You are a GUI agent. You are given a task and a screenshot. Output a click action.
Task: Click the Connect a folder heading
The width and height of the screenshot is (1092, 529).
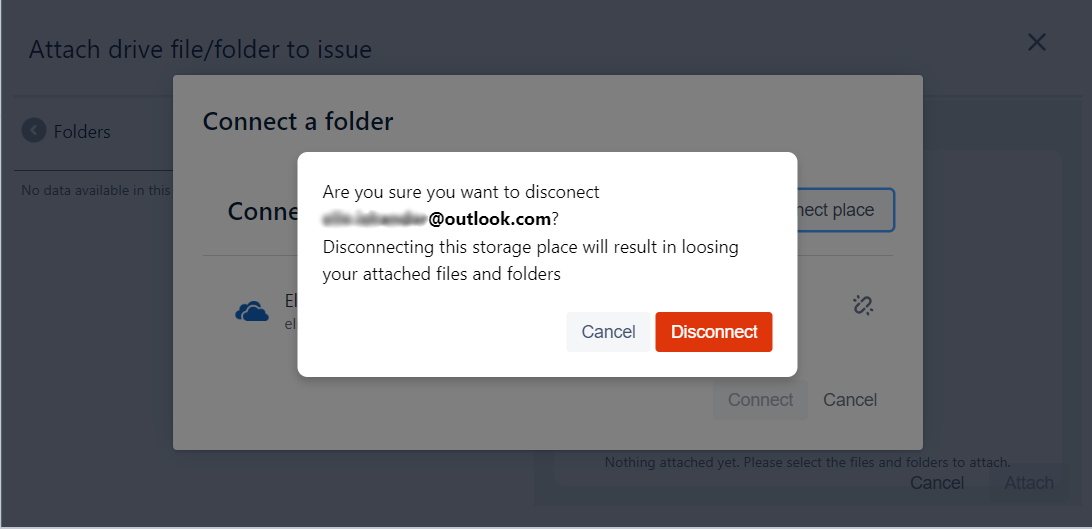point(298,122)
